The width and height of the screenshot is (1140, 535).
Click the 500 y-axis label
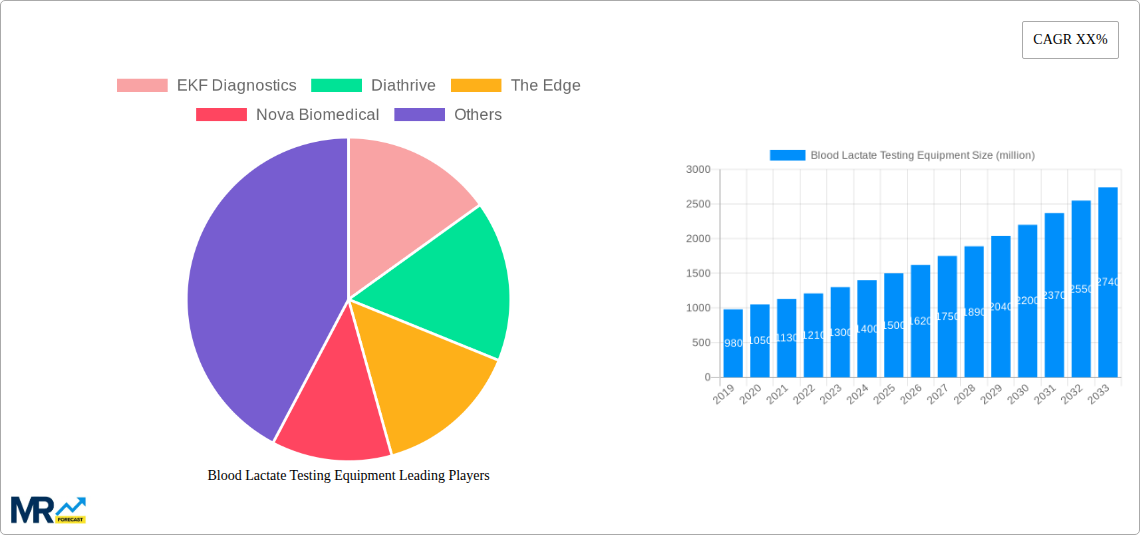click(x=701, y=342)
